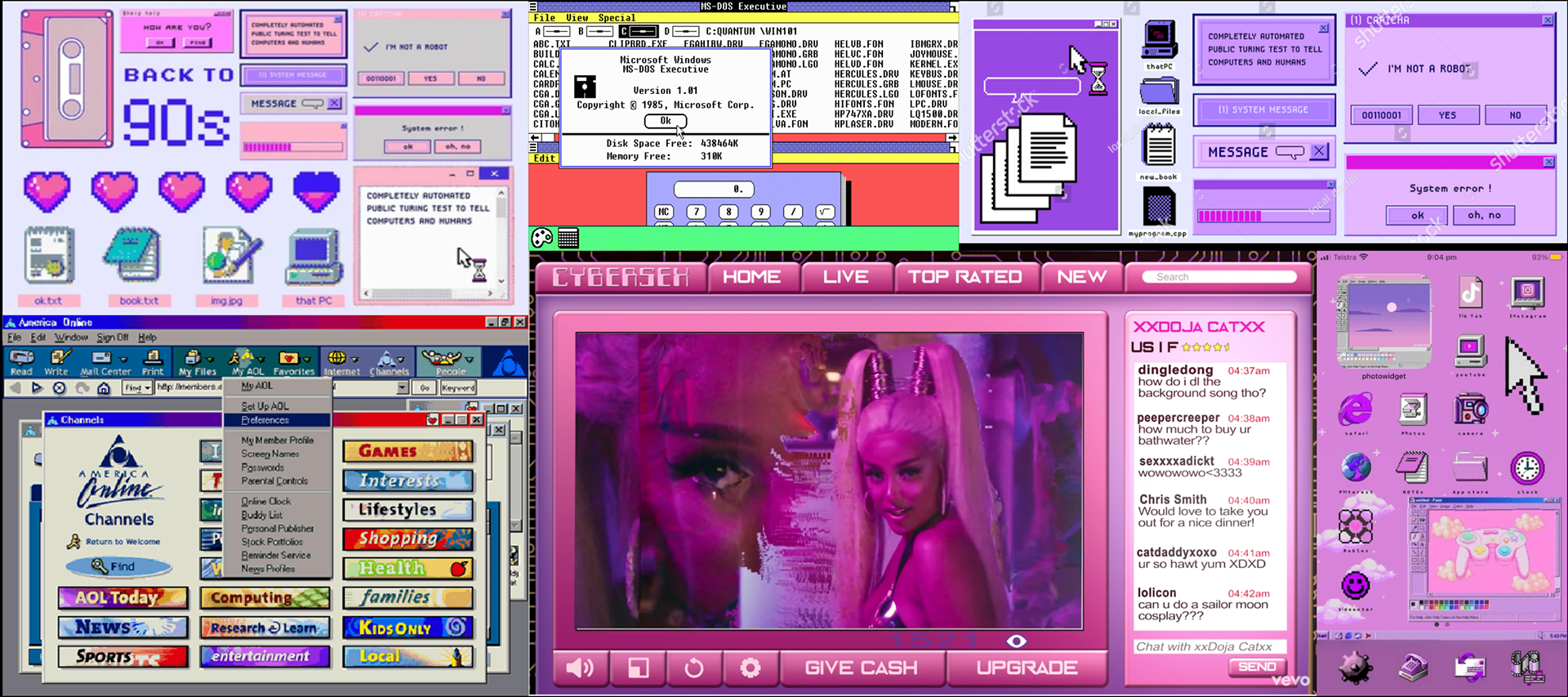Open the Tik Tok app on phone screen

point(1470,293)
